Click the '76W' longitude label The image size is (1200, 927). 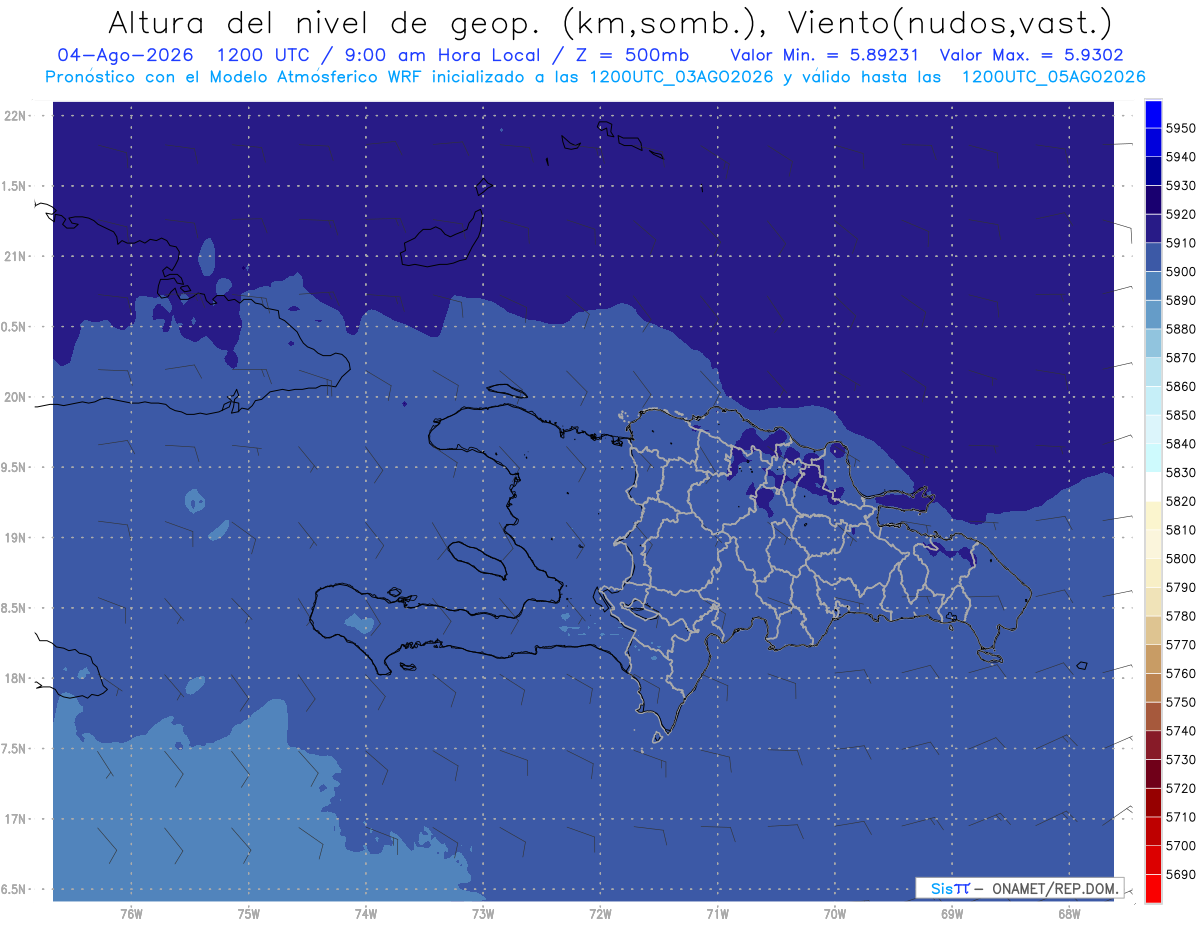point(131,914)
